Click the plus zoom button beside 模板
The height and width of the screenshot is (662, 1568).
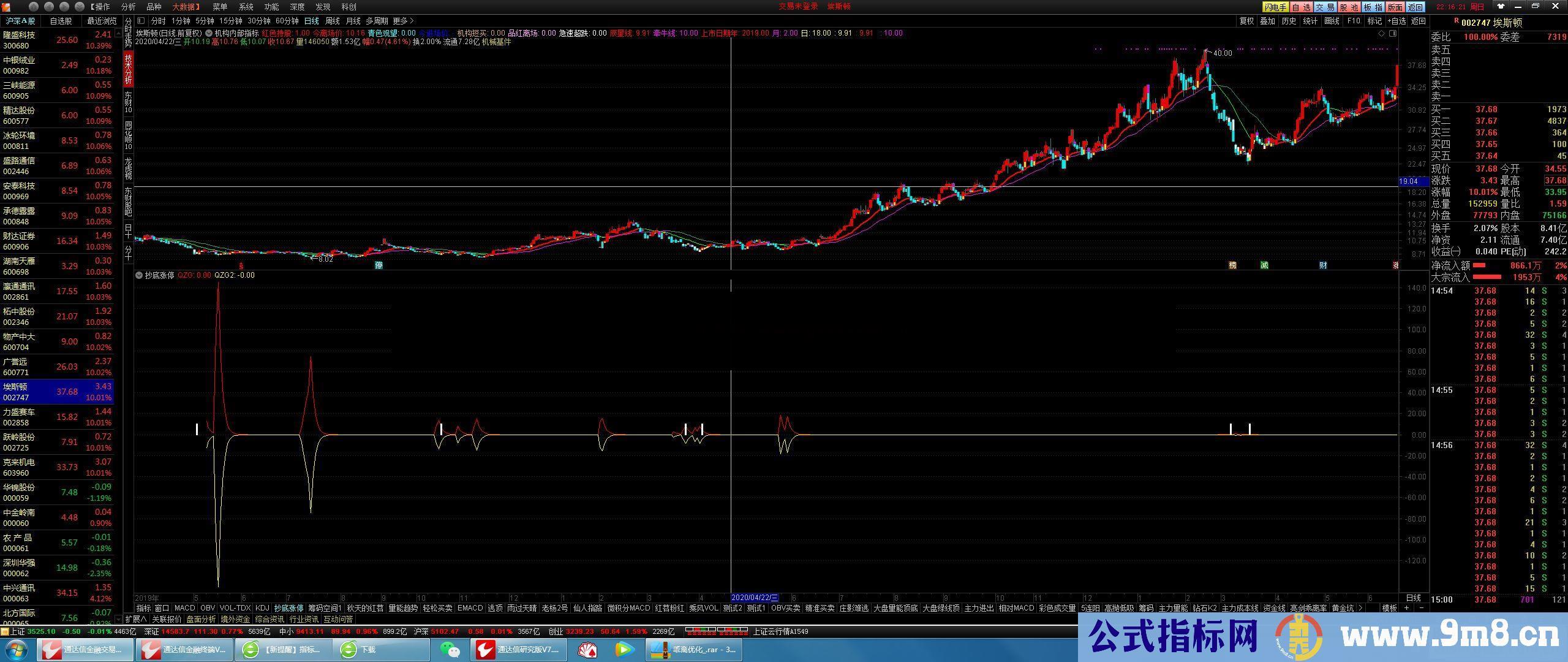[x=1406, y=608]
